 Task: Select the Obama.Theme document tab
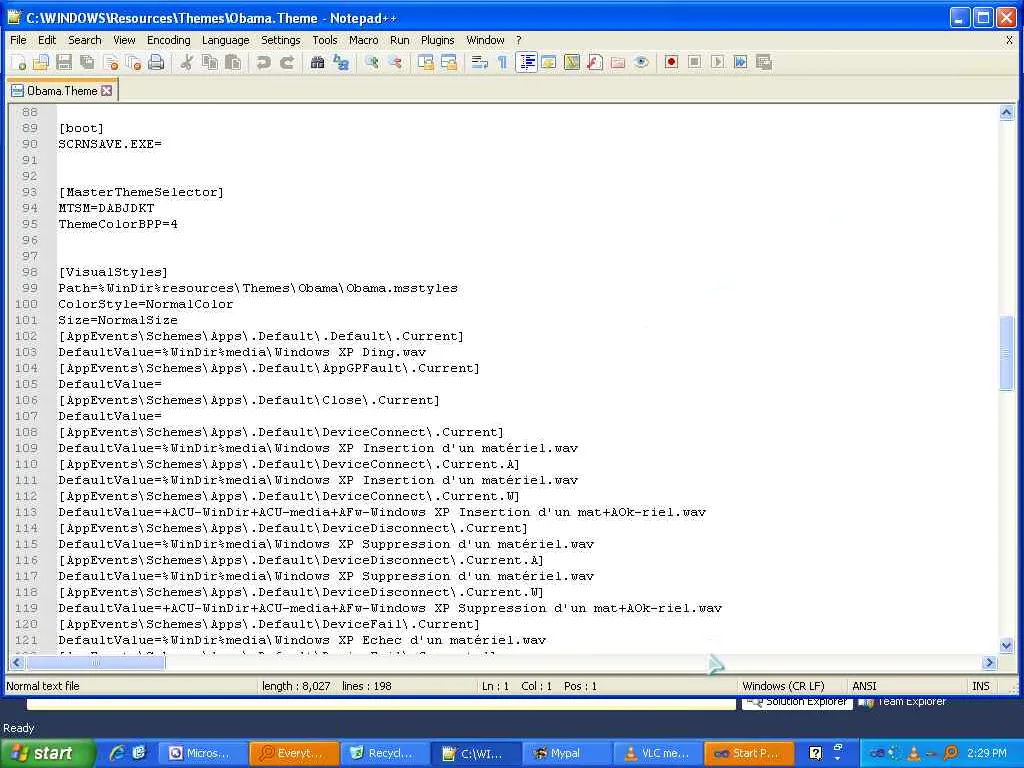coord(62,91)
